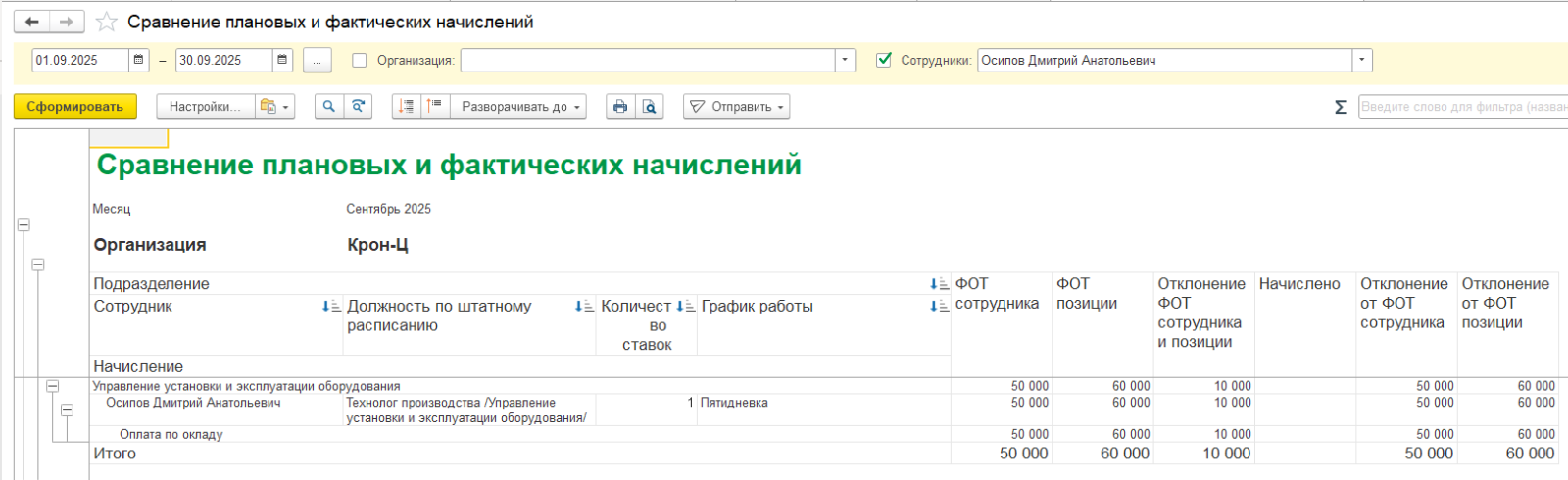
Task: Open calendar for start date 01.09.2025
Action: 139,60
